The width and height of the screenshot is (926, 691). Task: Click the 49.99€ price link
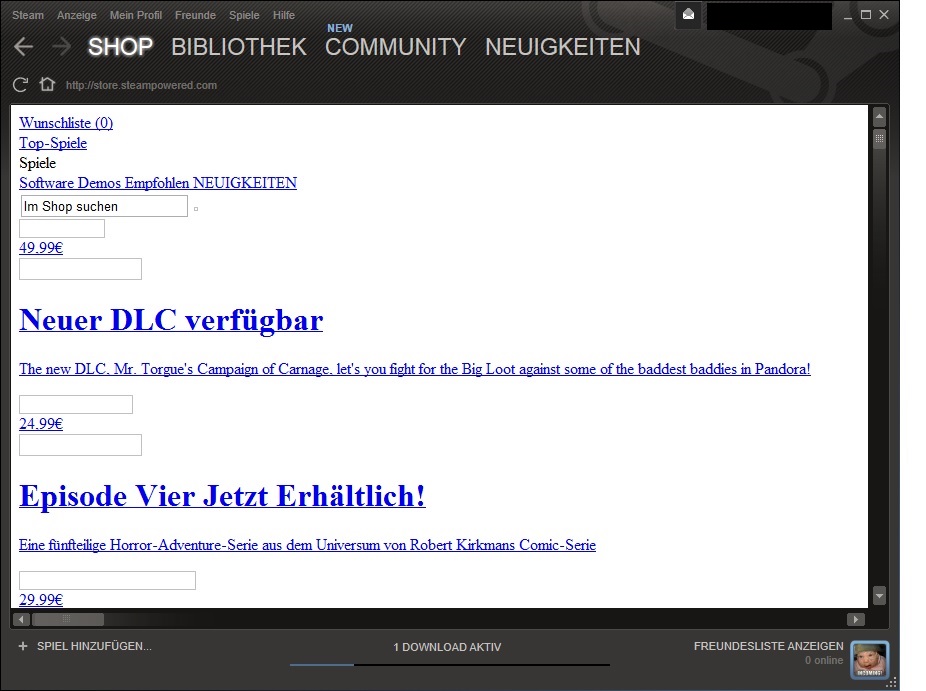[x=41, y=247]
